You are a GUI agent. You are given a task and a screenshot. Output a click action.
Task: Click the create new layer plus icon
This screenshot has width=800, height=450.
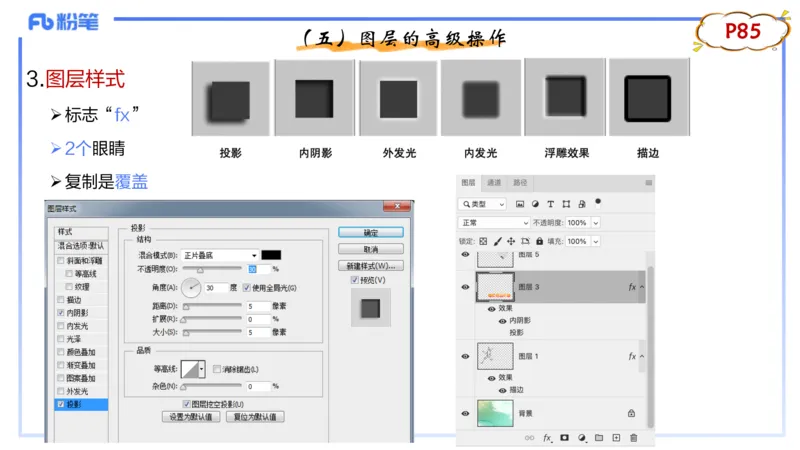616,438
